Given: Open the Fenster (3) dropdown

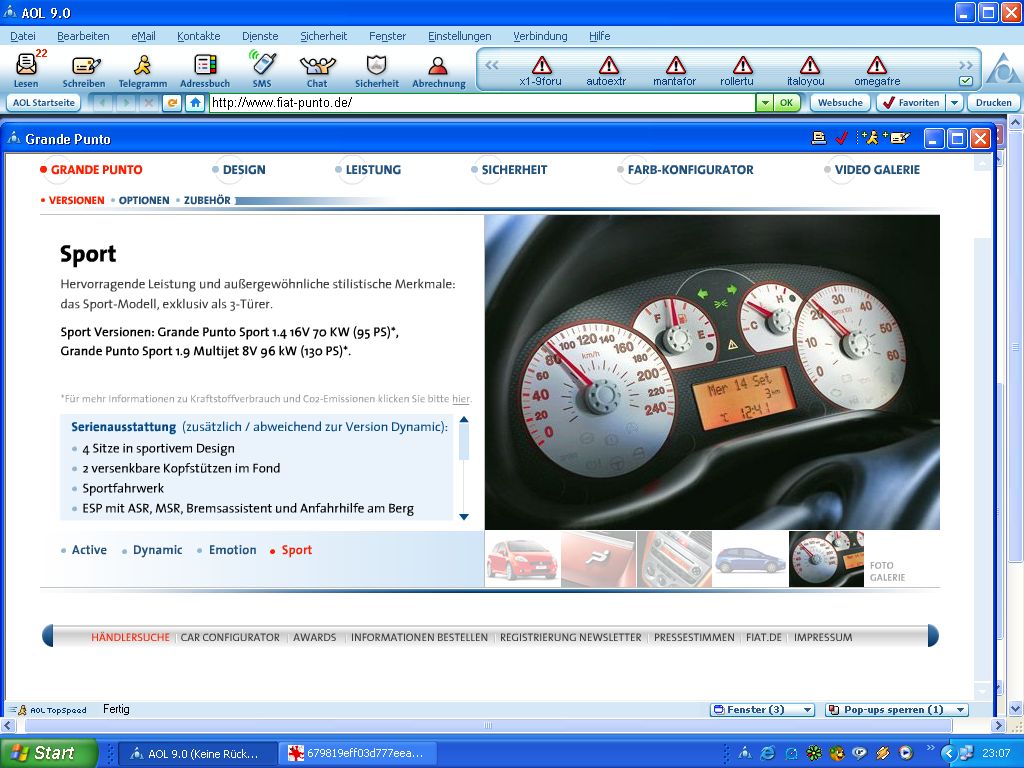Looking at the screenshot, I should 762,710.
